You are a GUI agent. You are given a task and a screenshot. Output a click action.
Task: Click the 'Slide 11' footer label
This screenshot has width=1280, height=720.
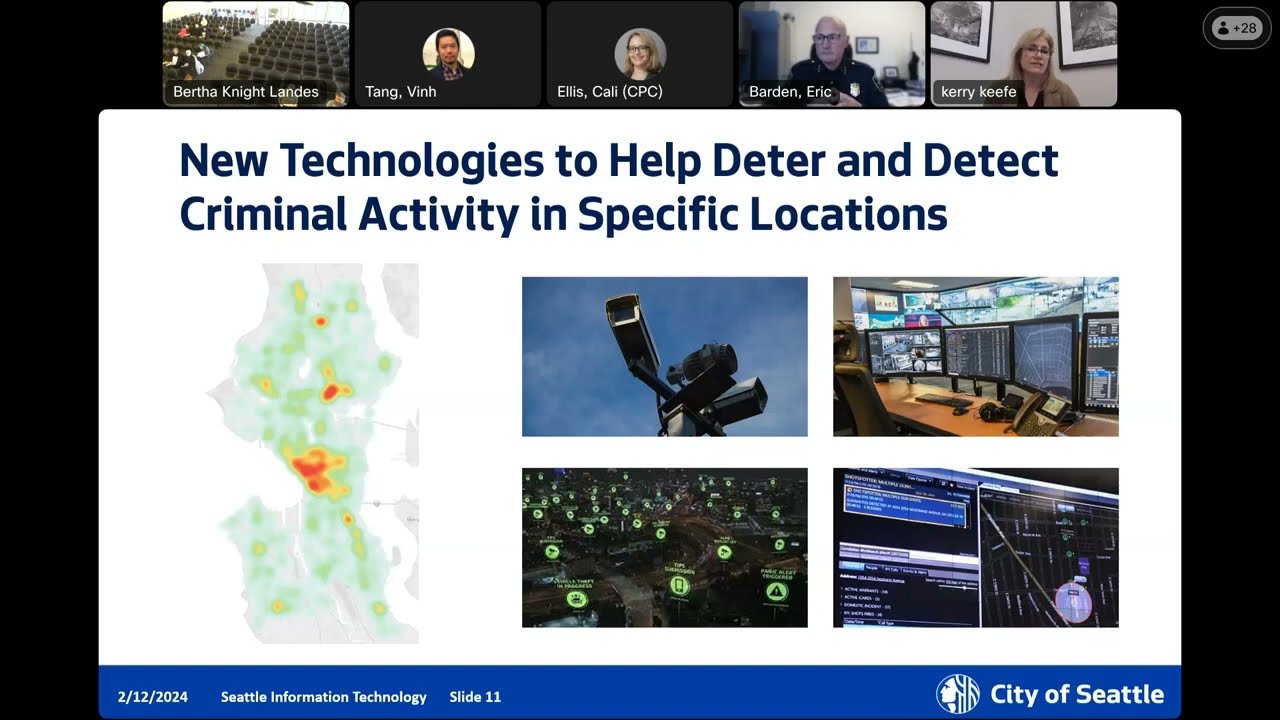click(475, 697)
